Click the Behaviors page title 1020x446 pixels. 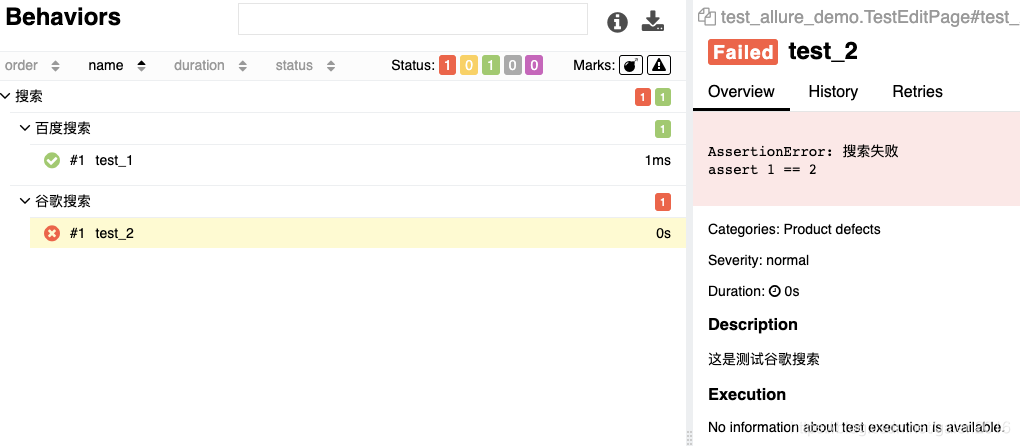[x=63, y=18]
